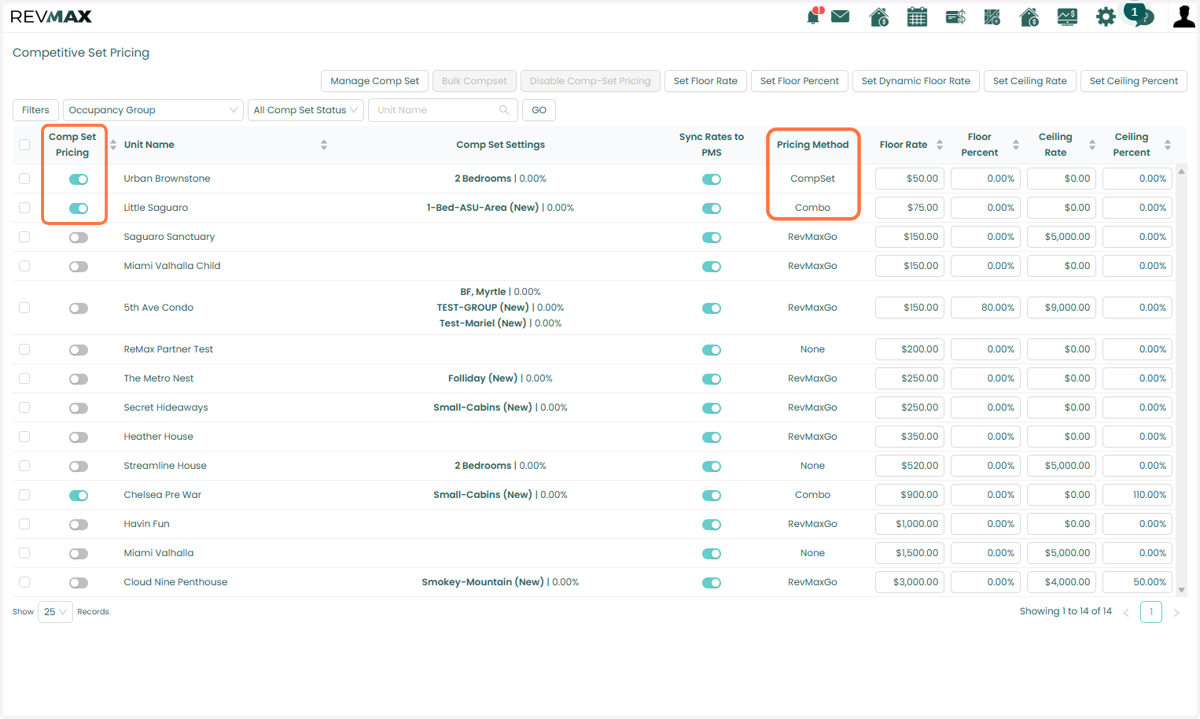Select page 1 in pagination
Viewport: 1200px width, 719px height.
(1151, 612)
